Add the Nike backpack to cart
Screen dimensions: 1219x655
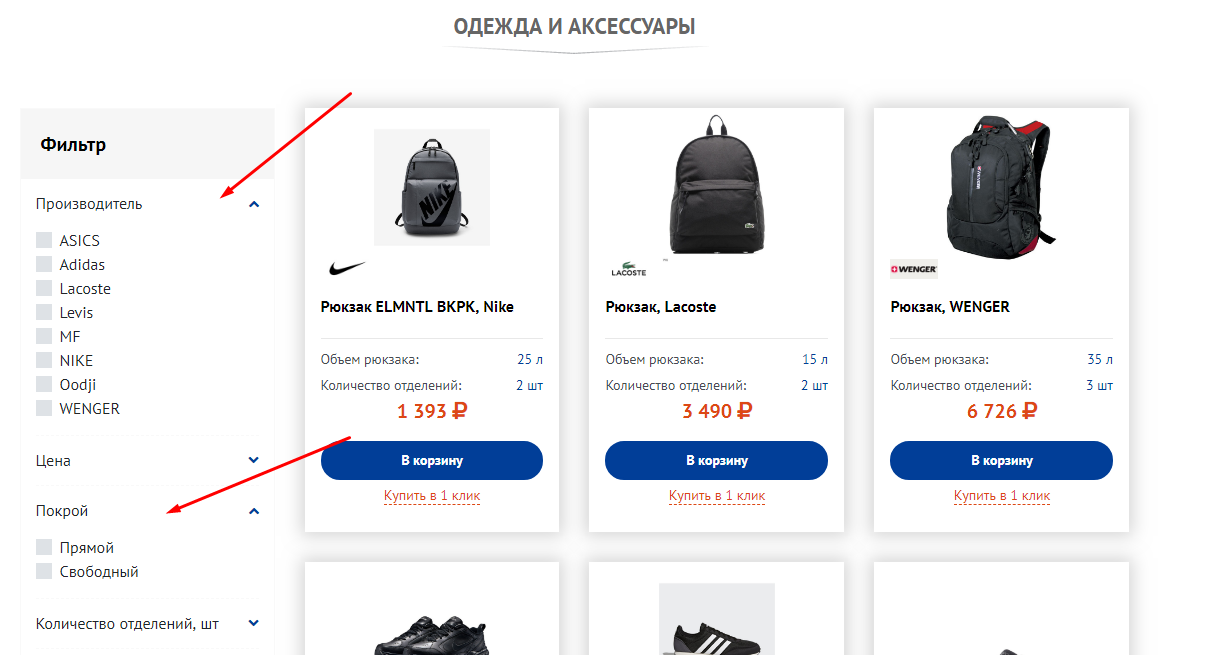(432, 460)
